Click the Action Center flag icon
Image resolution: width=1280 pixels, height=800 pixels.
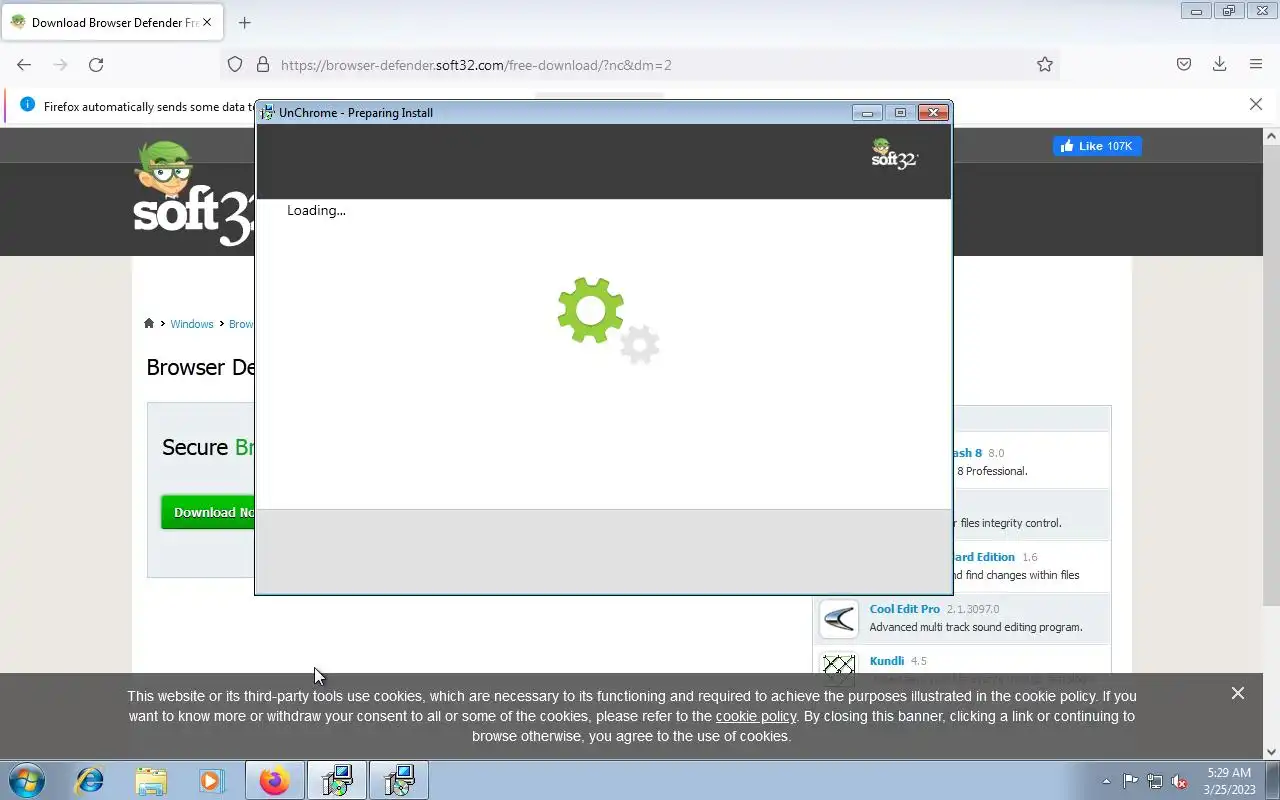point(1130,781)
